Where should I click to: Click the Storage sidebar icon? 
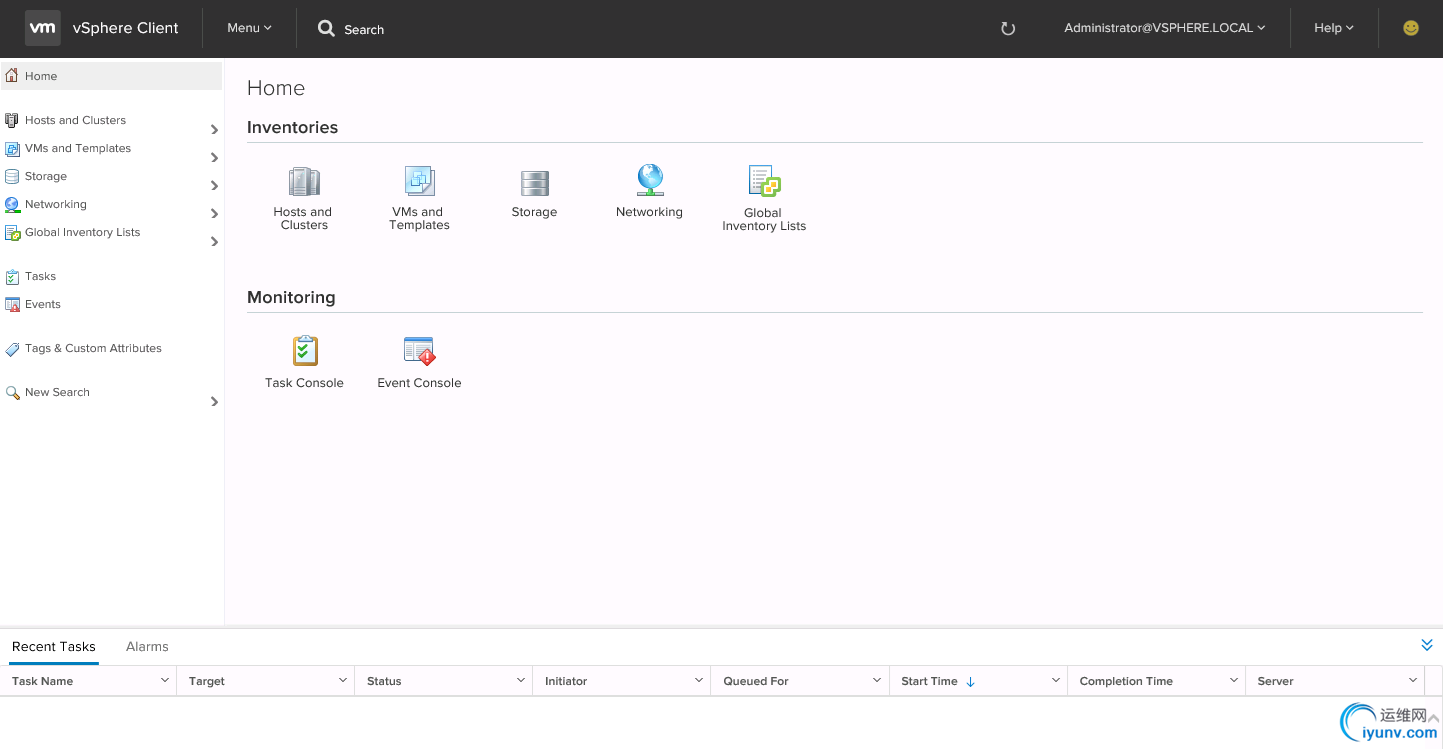[12, 176]
